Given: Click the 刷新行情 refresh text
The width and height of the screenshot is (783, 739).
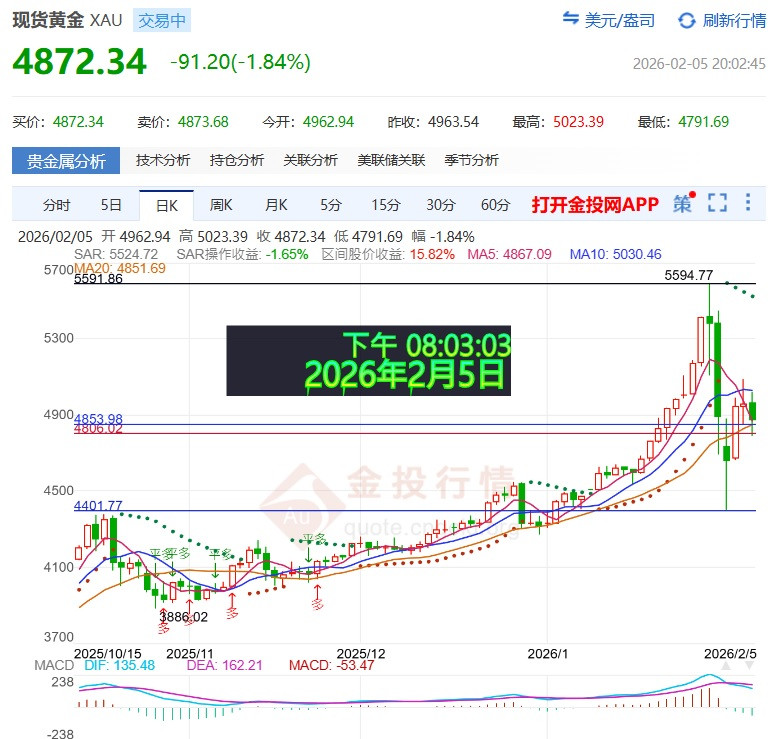Looking at the screenshot, I should [734, 20].
